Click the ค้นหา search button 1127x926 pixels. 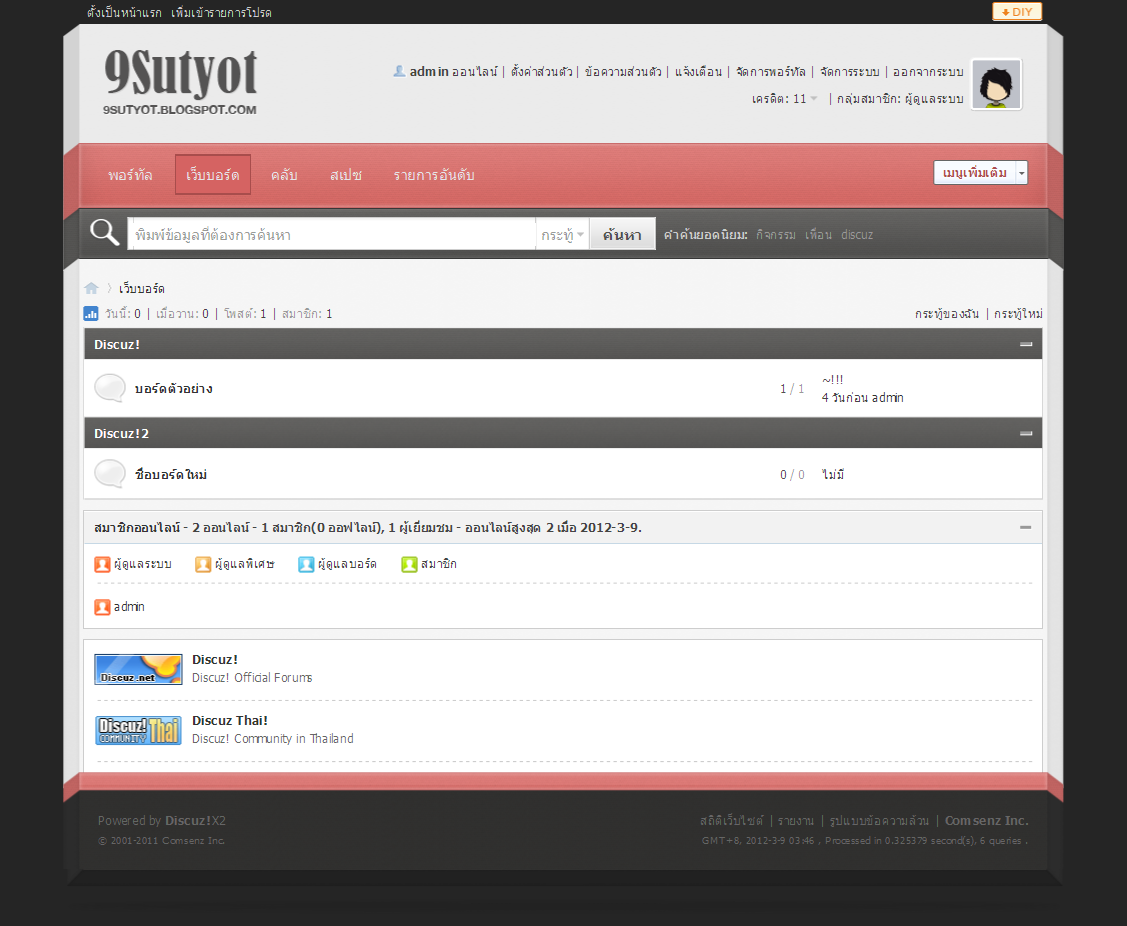coord(622,234)
